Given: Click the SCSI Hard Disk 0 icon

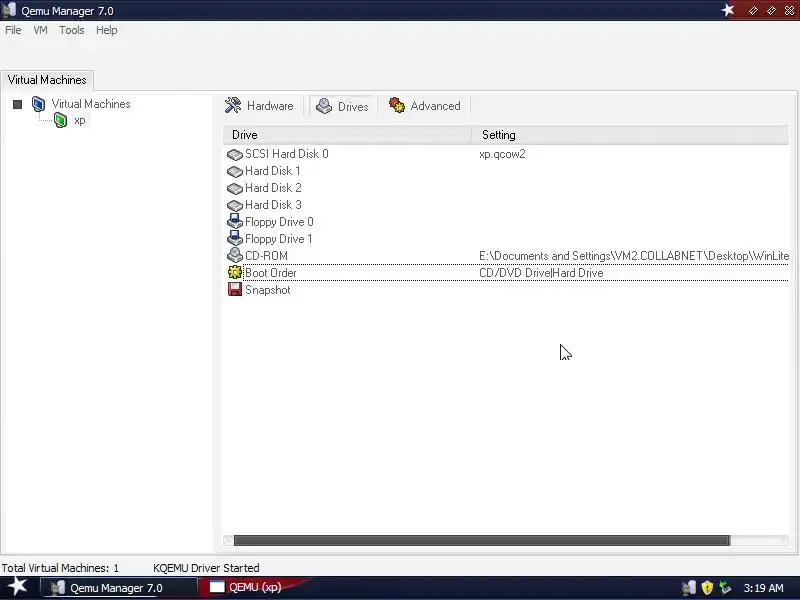Looking at the screenshot, I should pyautogui.click(x=235, y=154).
